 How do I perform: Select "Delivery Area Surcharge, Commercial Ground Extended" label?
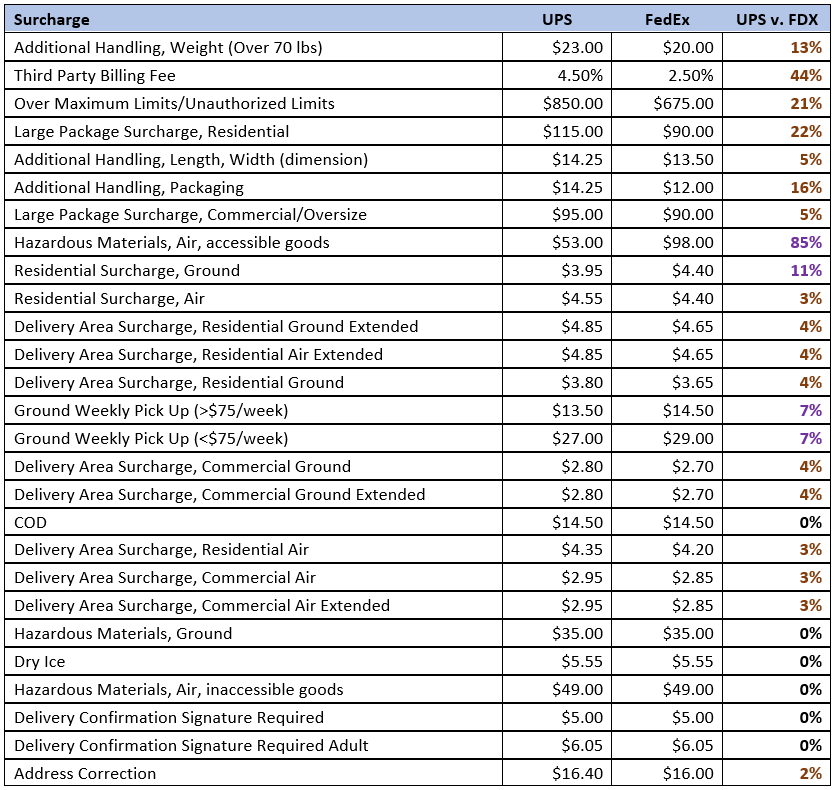click(x=220, y=494)
